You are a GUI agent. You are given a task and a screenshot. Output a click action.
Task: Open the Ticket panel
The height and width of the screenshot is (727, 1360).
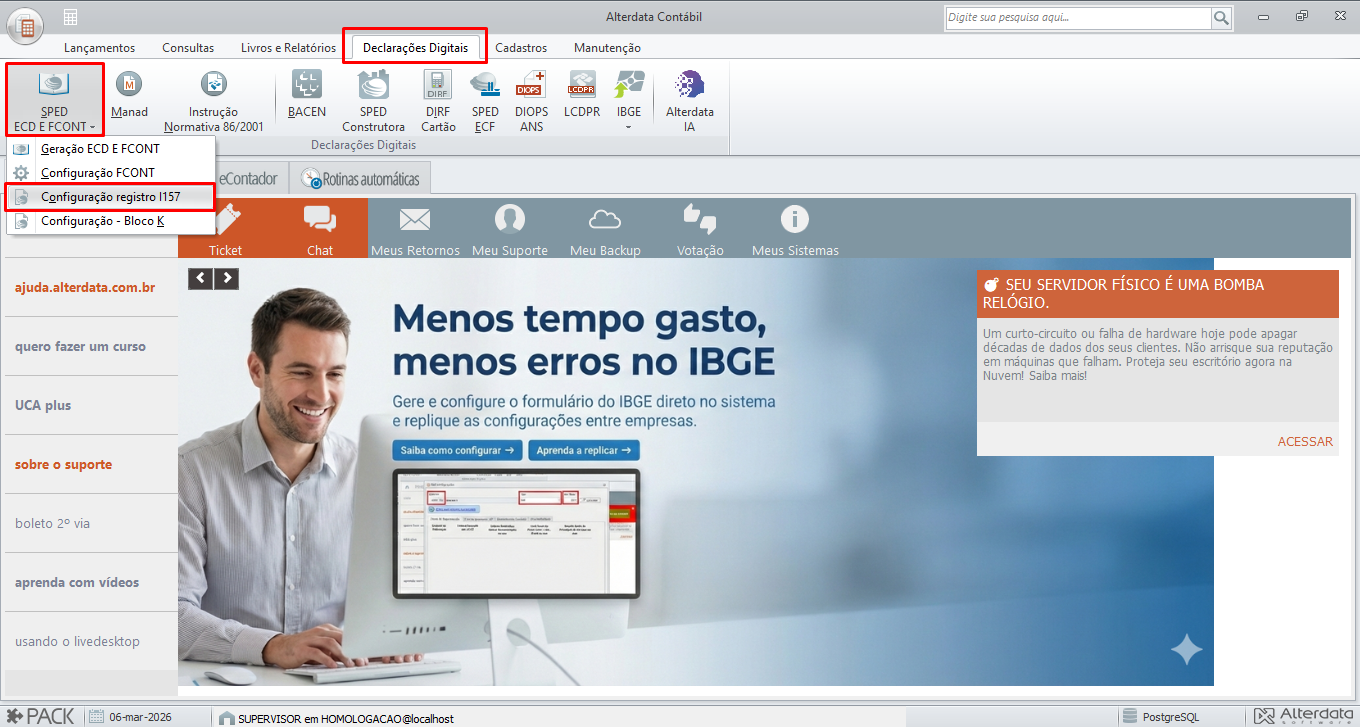point(226,231)
